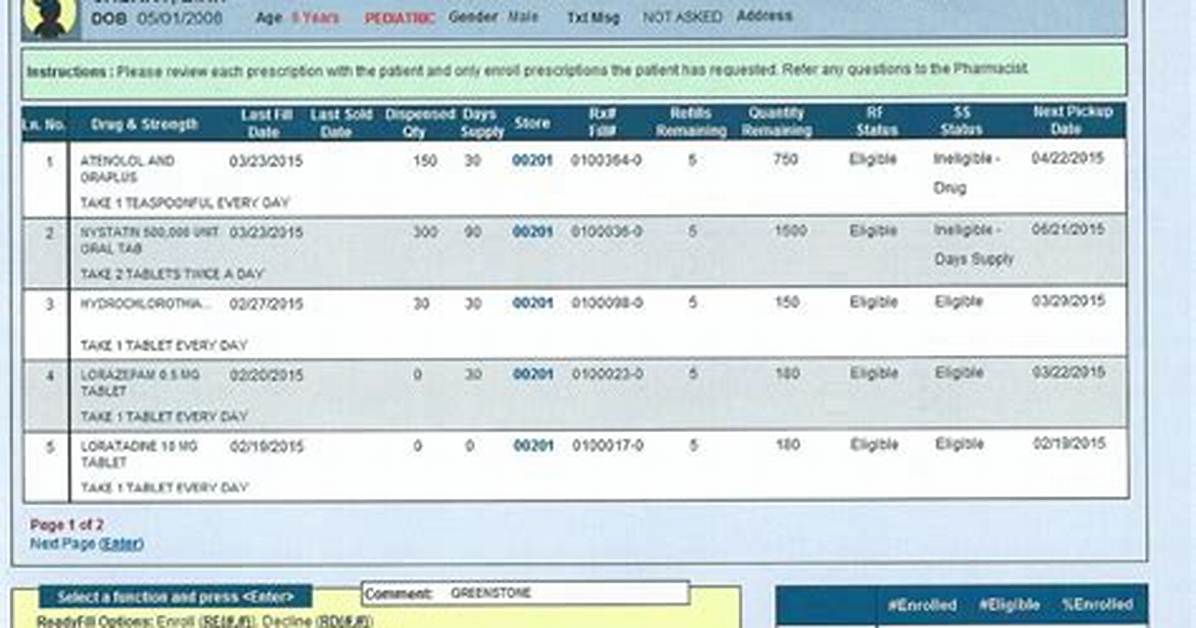
Task: Click the Store column header
Action: click(532, 123)
